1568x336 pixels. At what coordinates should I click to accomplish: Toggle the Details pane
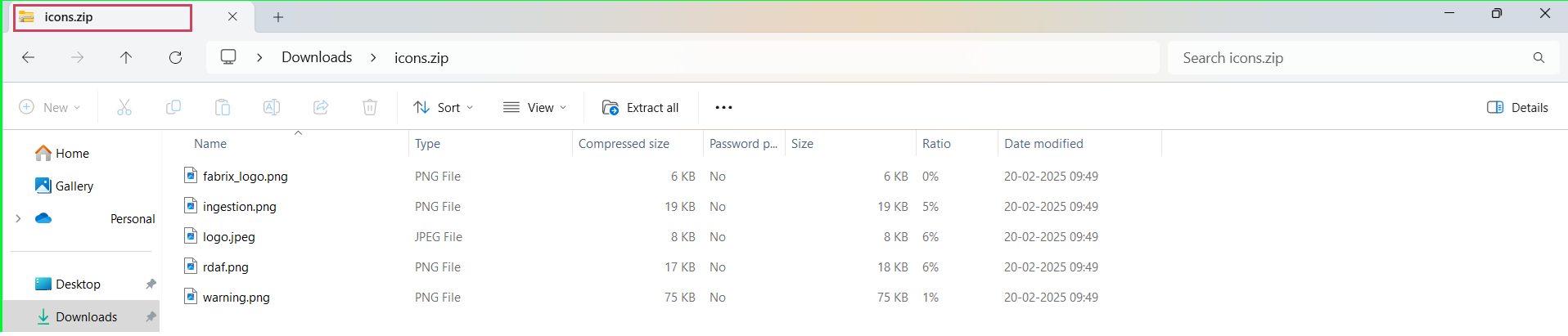pyautogui.click(x=1517, y=107)
